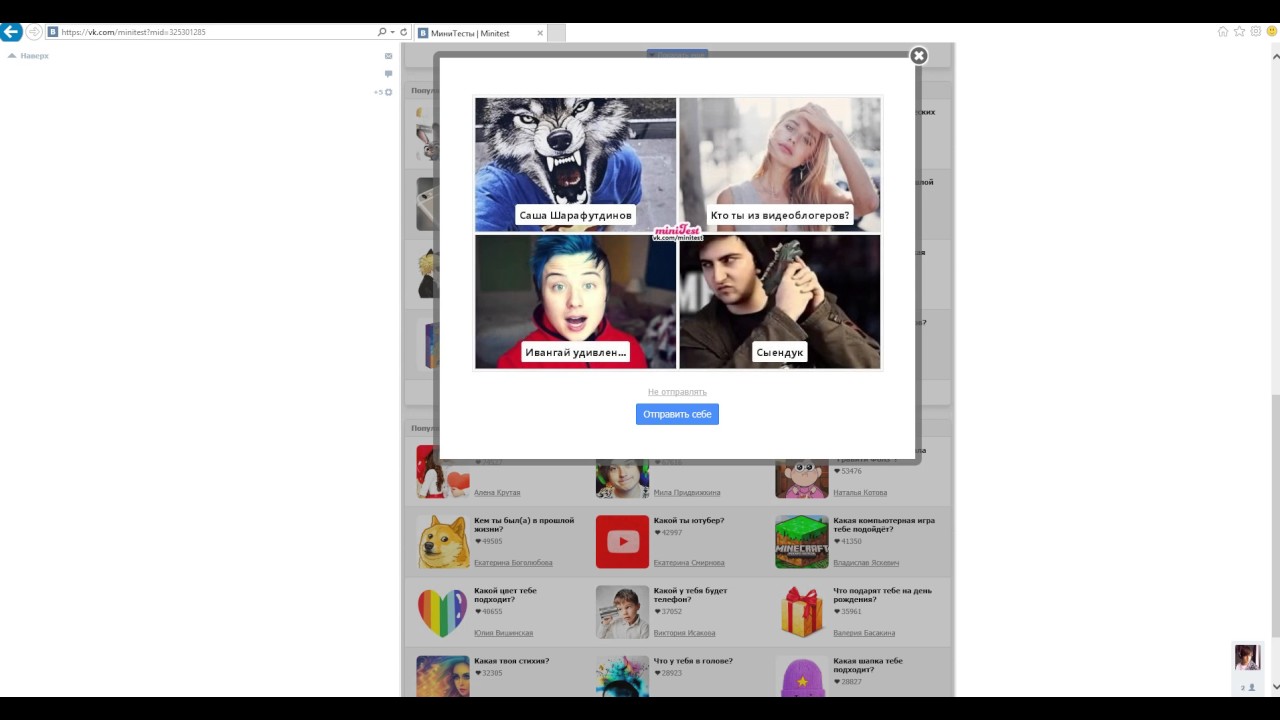The height and width of the screenshot is (720, 1280).
Task: Click the likes count 35961
Action: (x=848, y=611)
